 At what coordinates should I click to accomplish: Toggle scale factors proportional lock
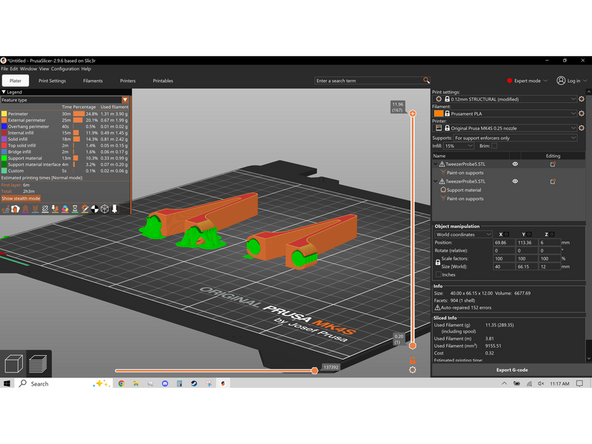tap(438, 262)
